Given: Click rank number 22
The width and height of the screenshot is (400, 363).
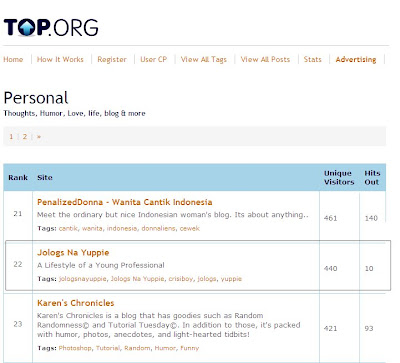Looking at the screenshot, I should tap(18, 264).
